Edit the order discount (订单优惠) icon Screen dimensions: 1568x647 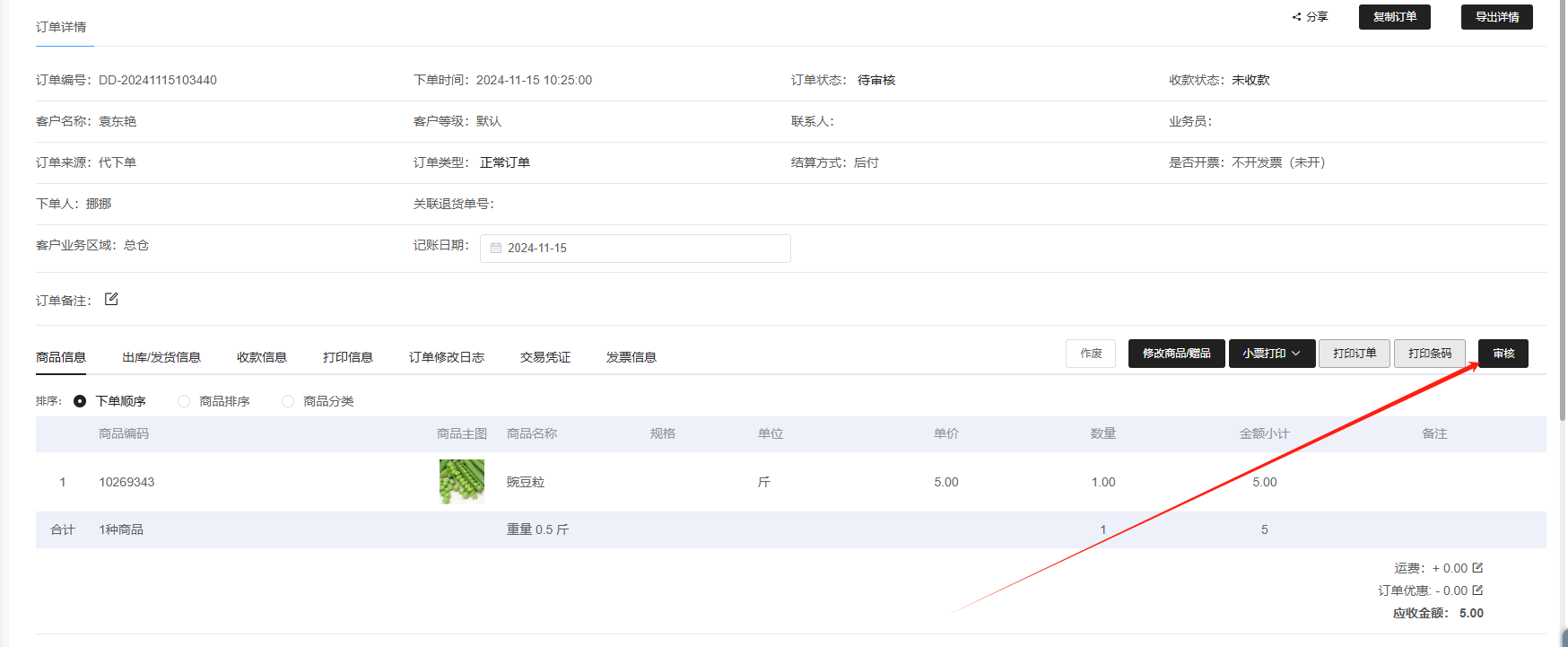point(1477,590)
